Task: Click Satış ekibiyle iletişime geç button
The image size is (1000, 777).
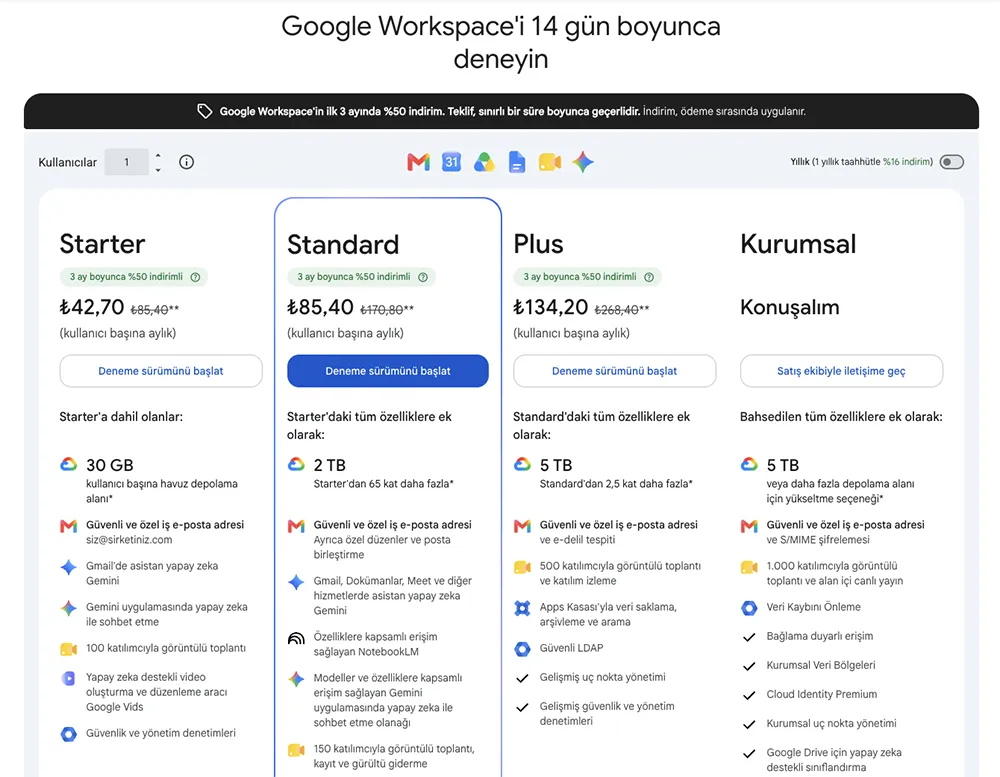Action: 841,371
